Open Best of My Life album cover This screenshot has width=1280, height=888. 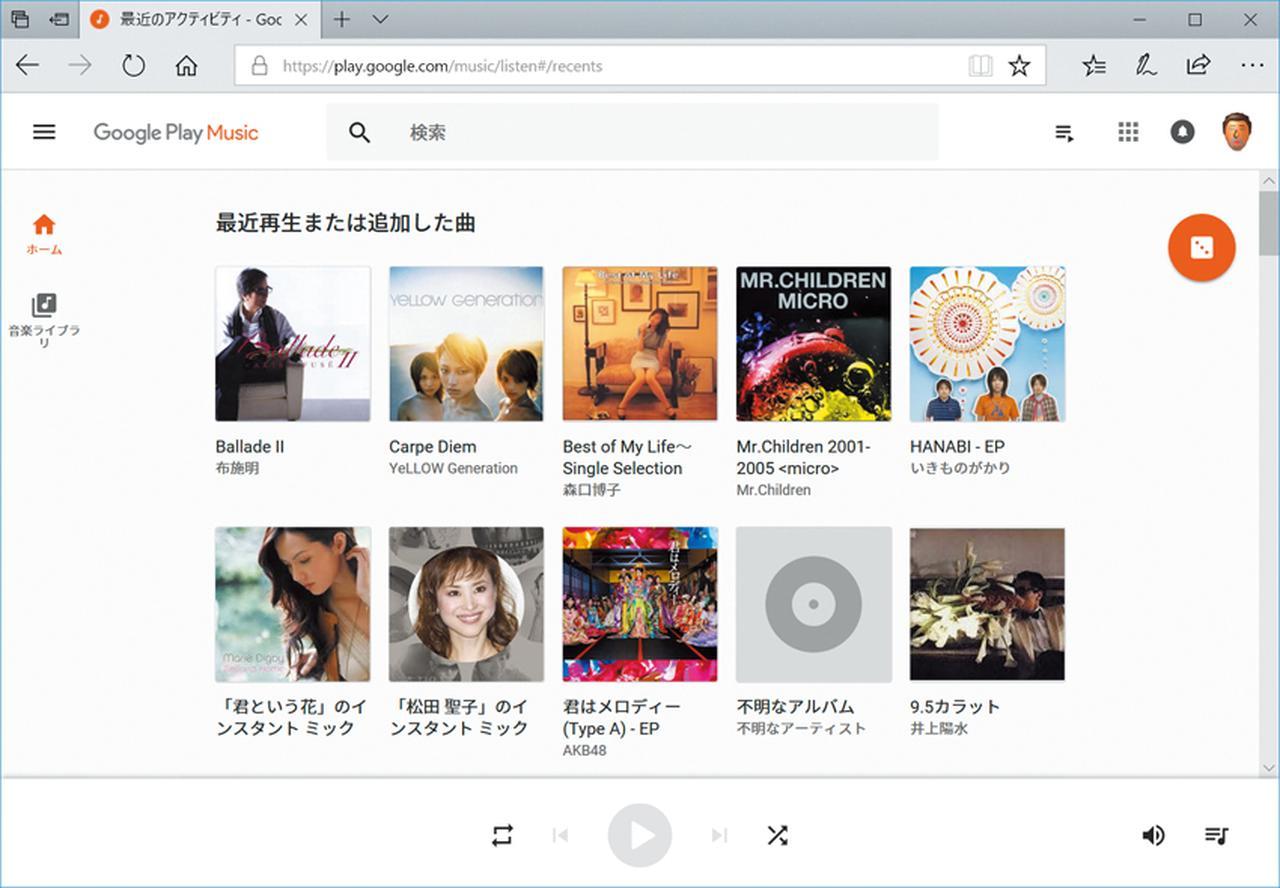pyautogui.click(x=640, y=343)
